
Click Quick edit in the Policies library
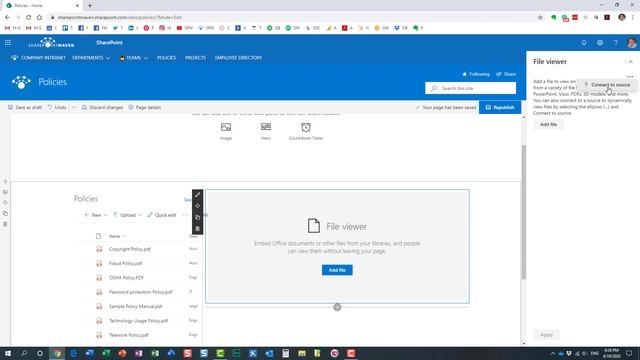162,215
